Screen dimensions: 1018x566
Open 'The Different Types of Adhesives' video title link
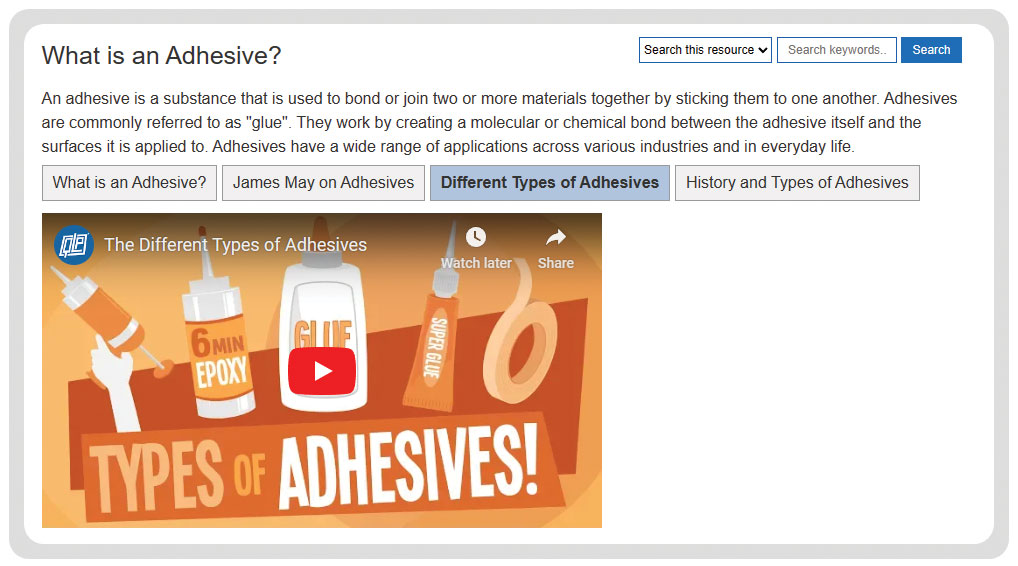pos(236,245)
